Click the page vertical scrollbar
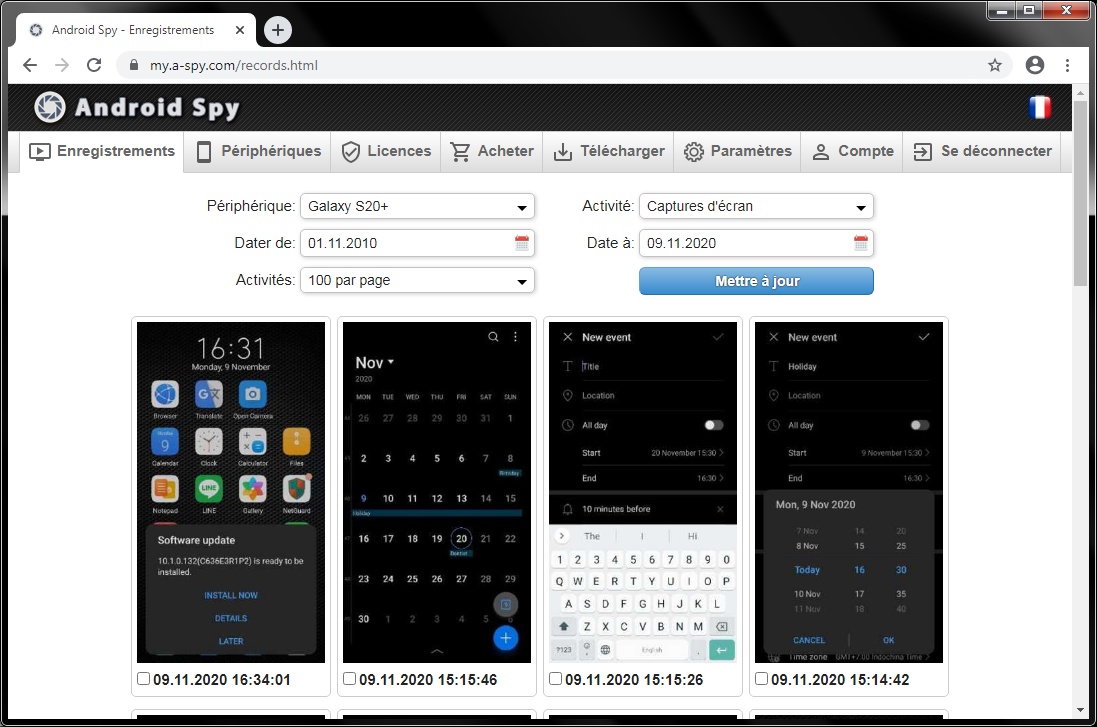 [1080, 192]
